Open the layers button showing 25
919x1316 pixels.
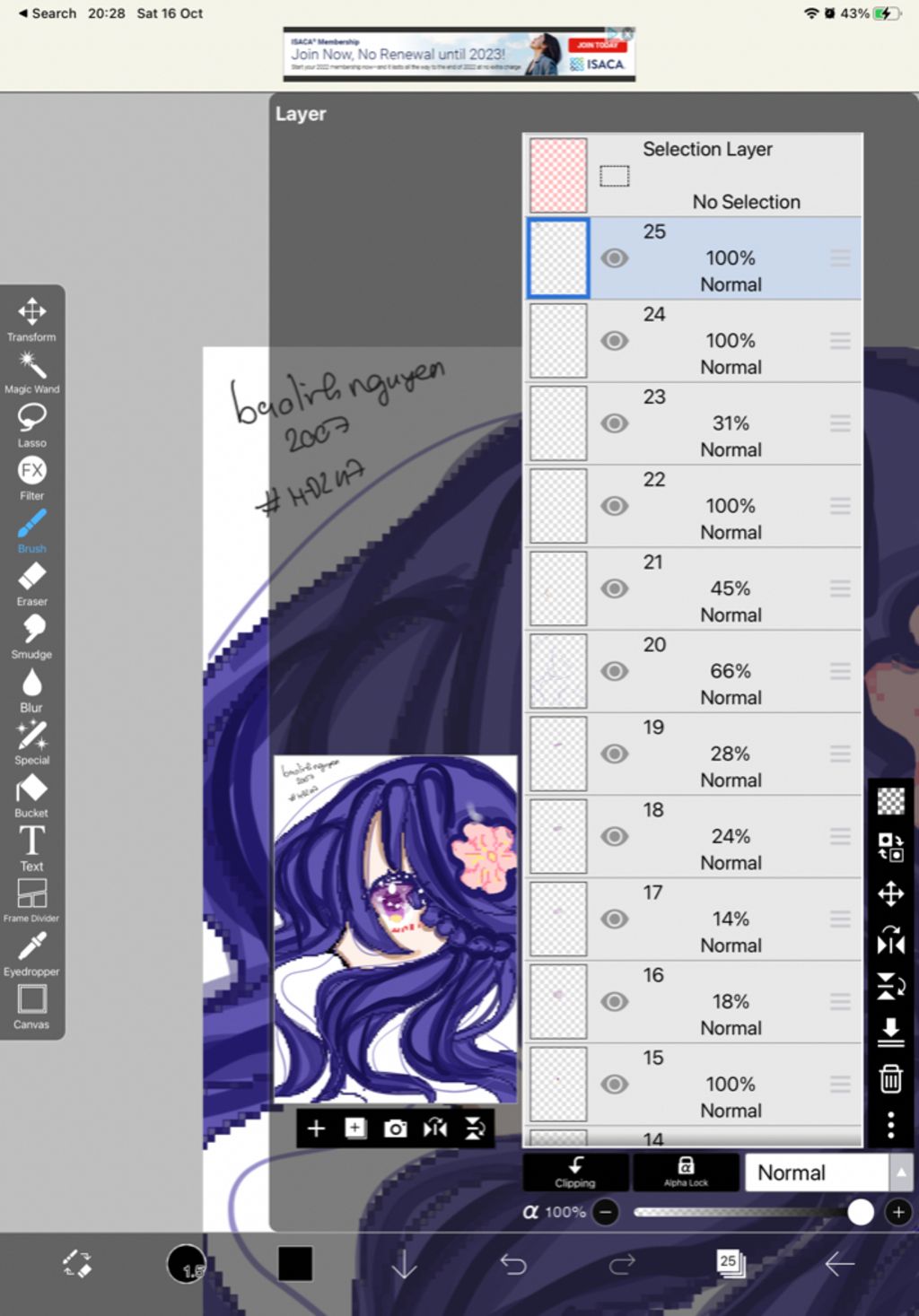click(731, 1264)
